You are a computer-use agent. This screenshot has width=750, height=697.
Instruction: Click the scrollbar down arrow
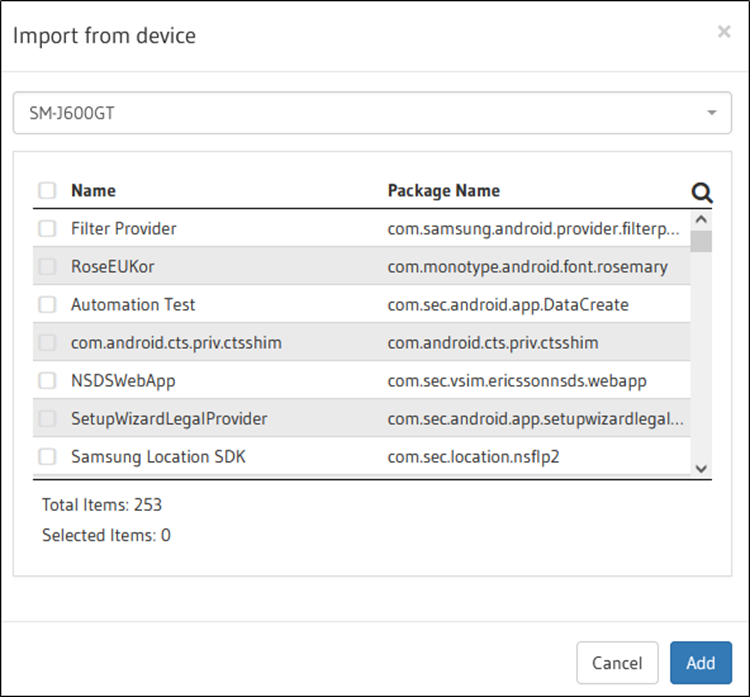click(x=701, y=468)
